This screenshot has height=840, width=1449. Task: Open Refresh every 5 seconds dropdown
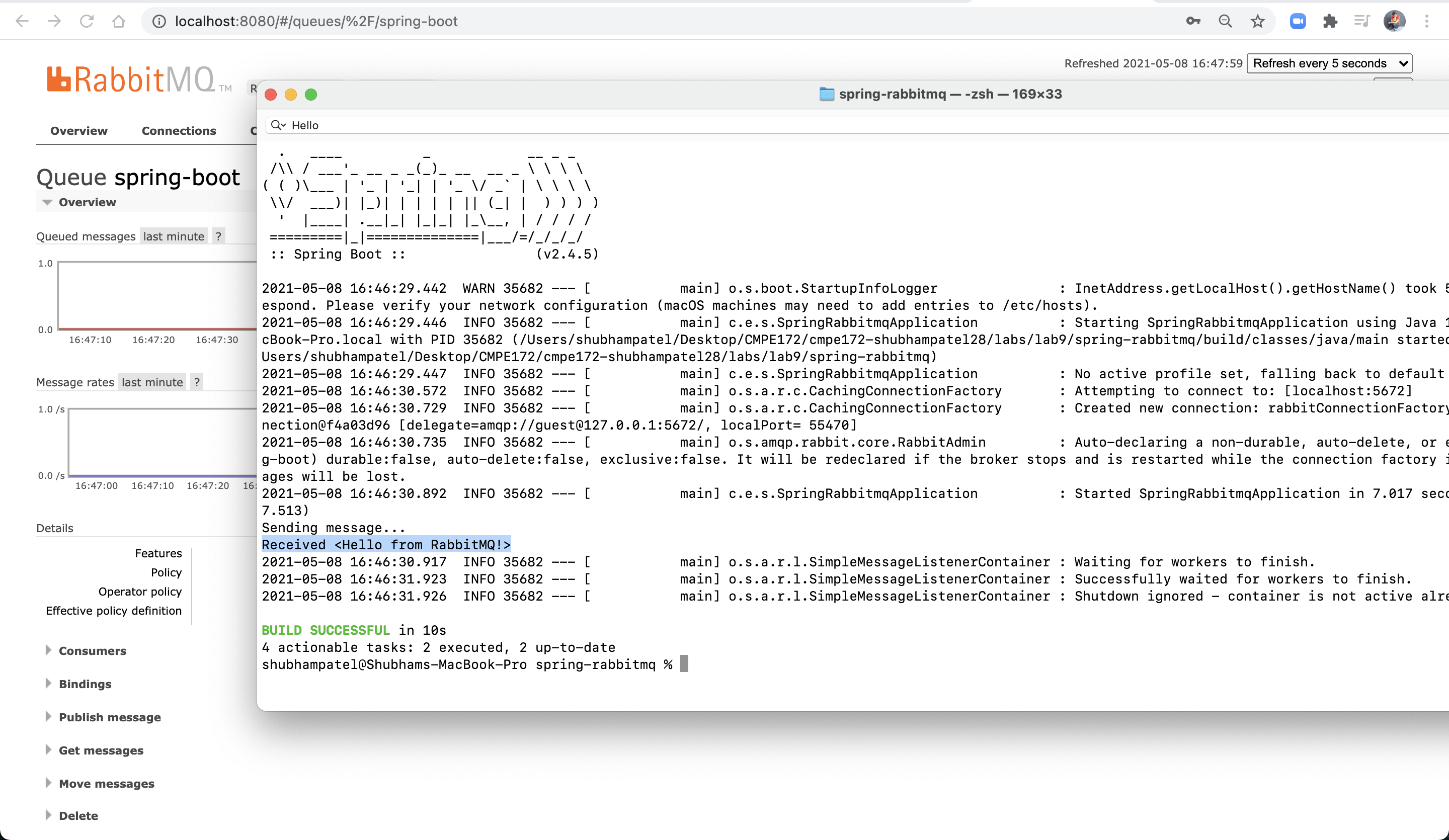1329,63
